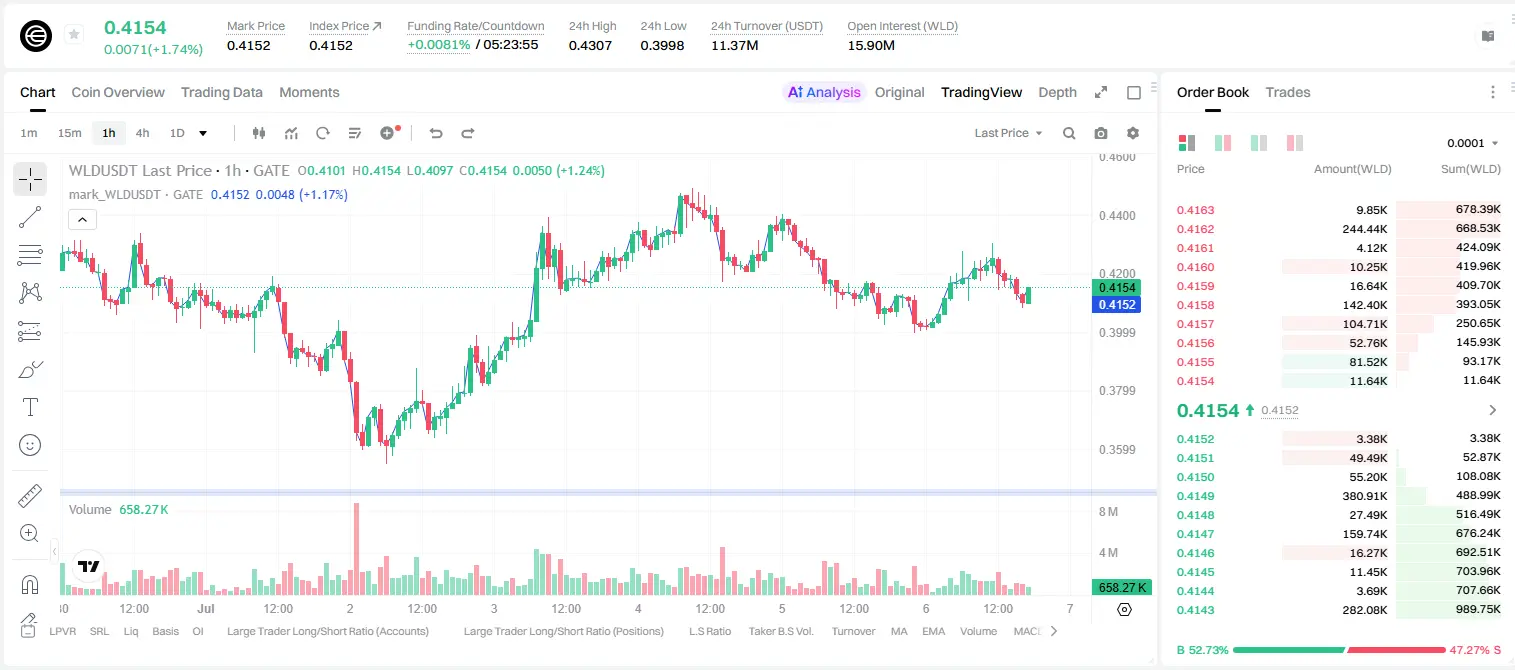Select the text annotation tool
This screenshot has height=670, width=1515.
coord(30,407)
